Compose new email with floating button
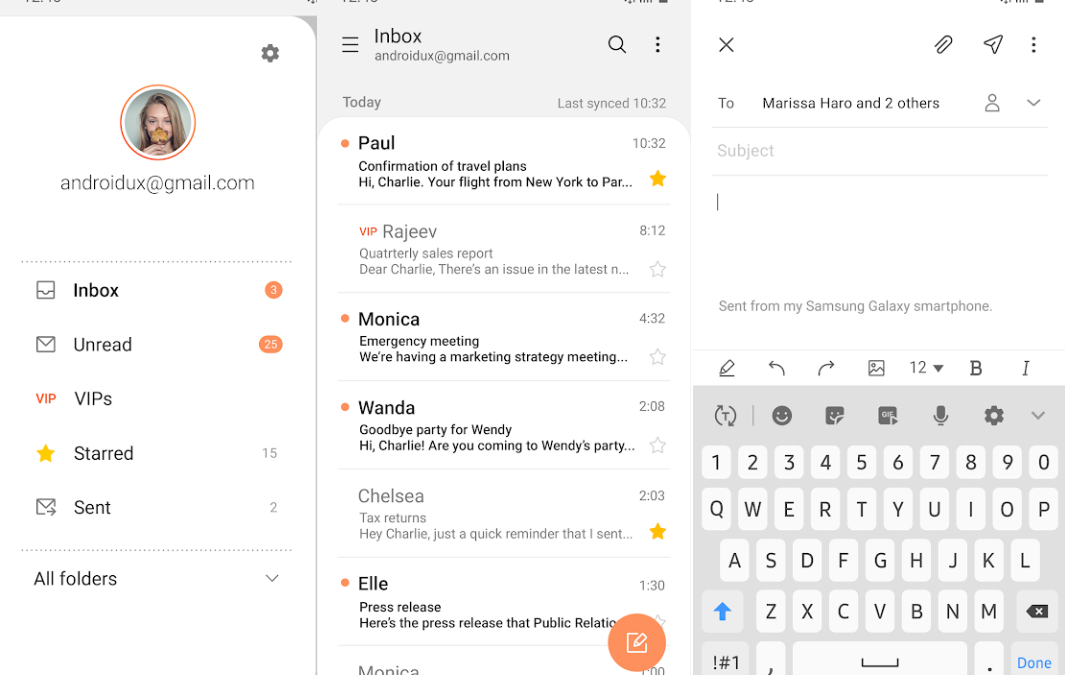The width and height of the screenshot is (1065, 675). pyautogui.click(x=636, y=642)
